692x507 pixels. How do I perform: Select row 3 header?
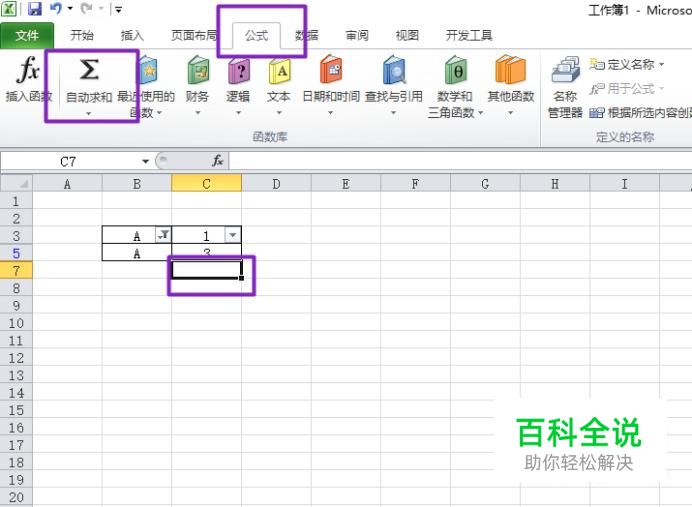(16, 236)
